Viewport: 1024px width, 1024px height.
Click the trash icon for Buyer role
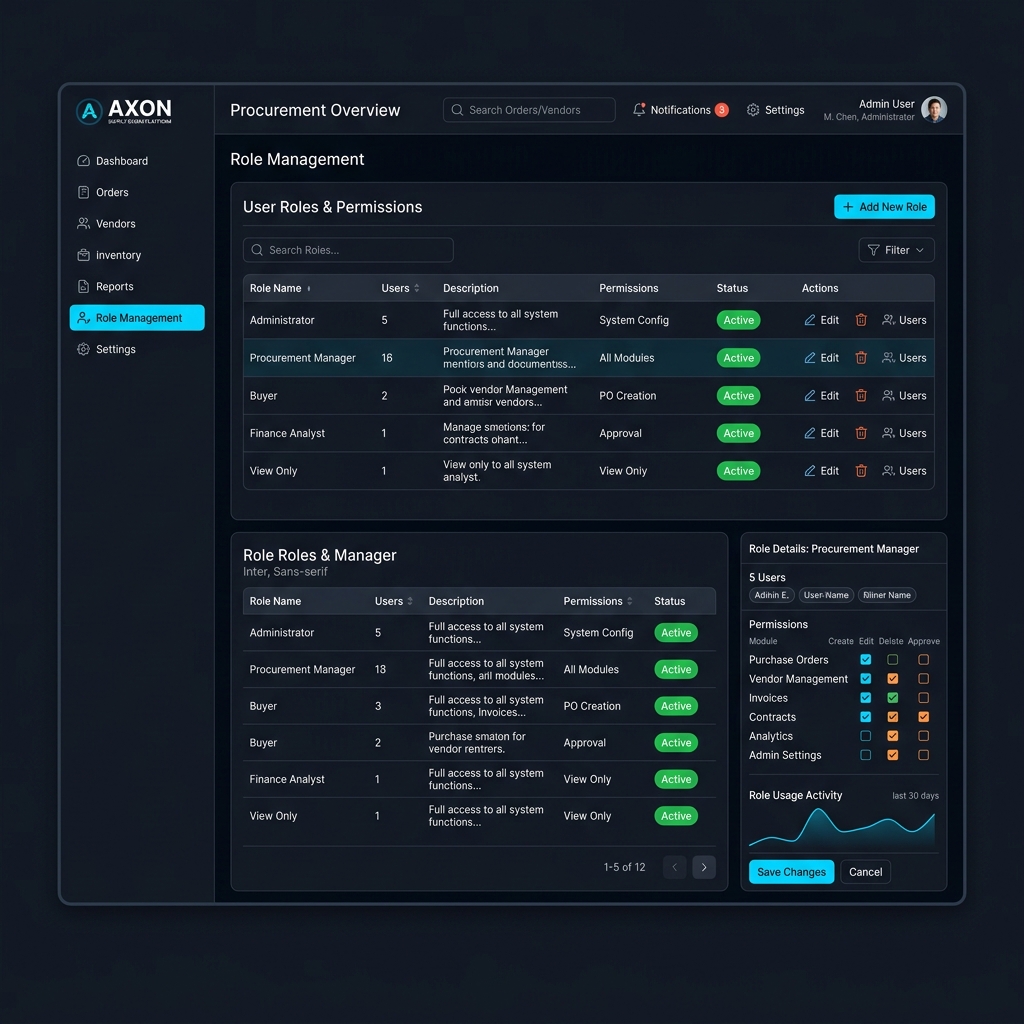(x=861, y=396)
